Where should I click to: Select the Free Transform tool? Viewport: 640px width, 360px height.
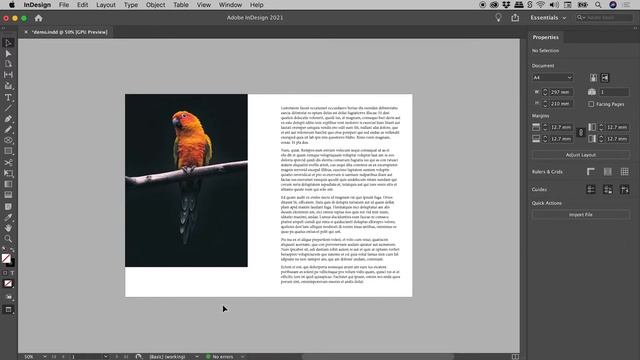click(x=8, y=173)
